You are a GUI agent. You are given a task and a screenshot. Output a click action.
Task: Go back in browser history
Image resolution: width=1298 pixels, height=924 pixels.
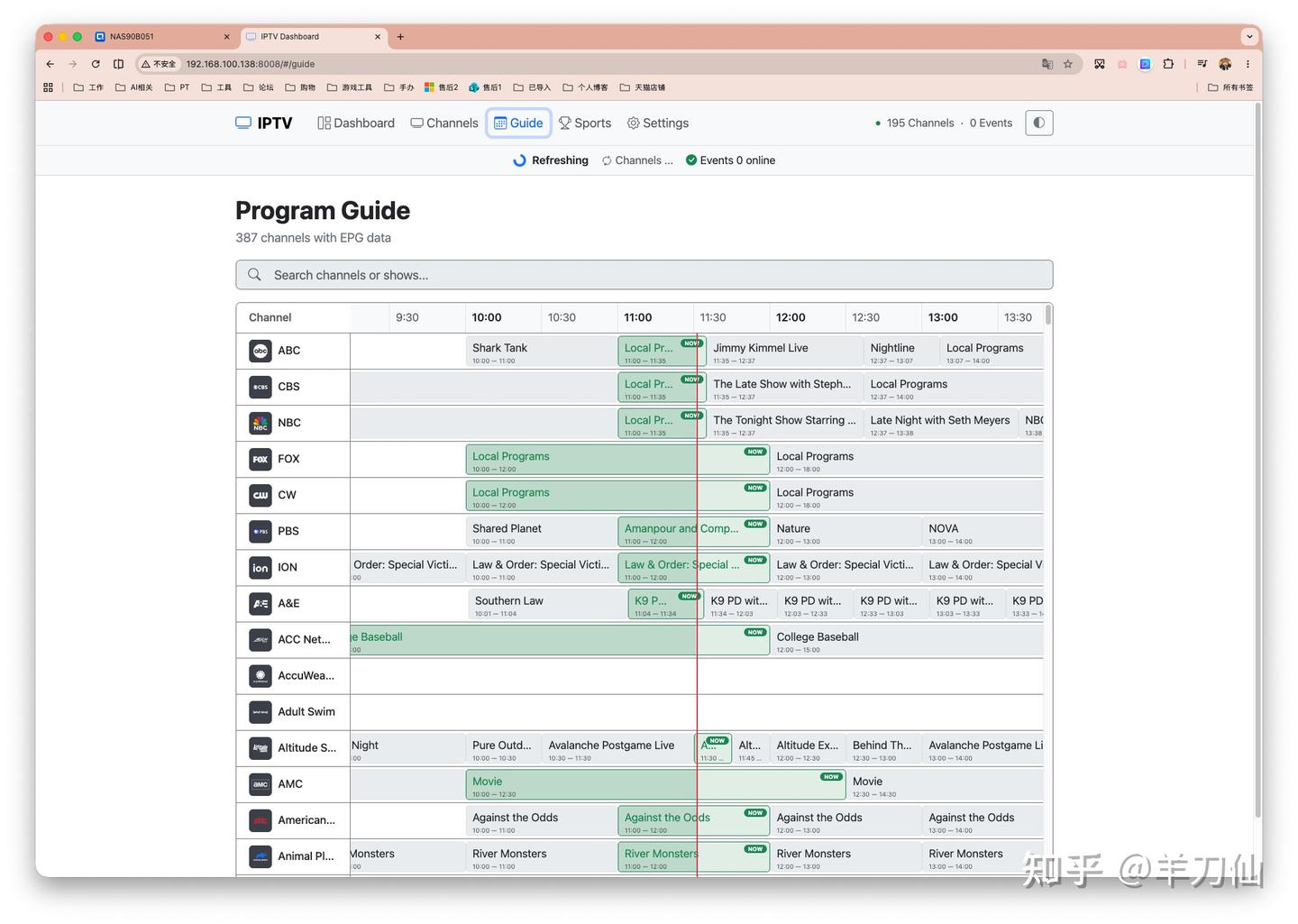(x=50, y=64)
